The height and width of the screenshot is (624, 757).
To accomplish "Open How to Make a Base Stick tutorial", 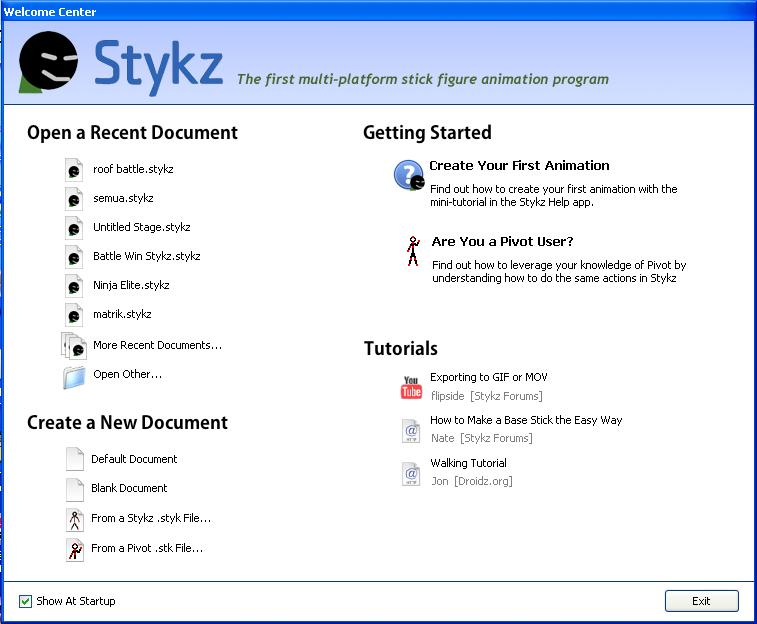I will [x=526, y=420].
